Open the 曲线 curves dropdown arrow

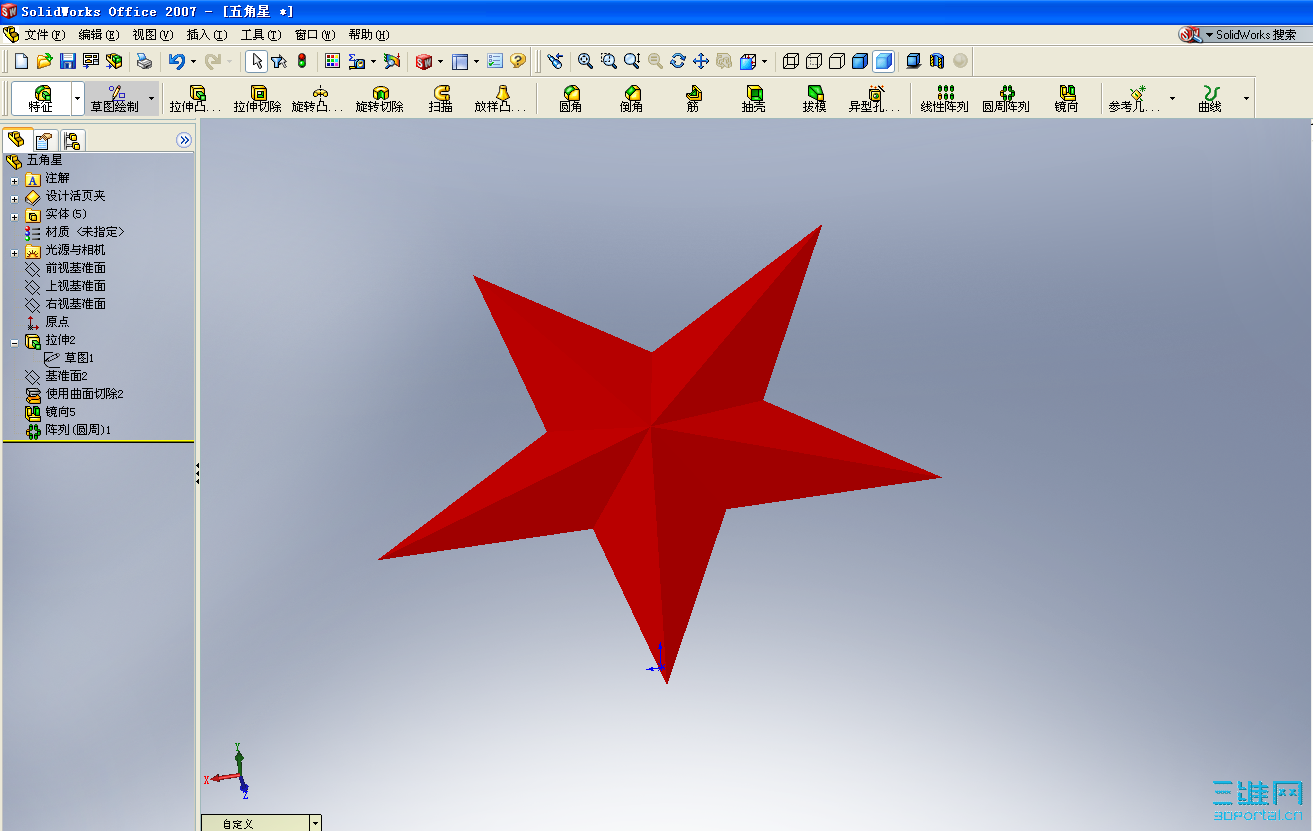[x=1246, y=98]
